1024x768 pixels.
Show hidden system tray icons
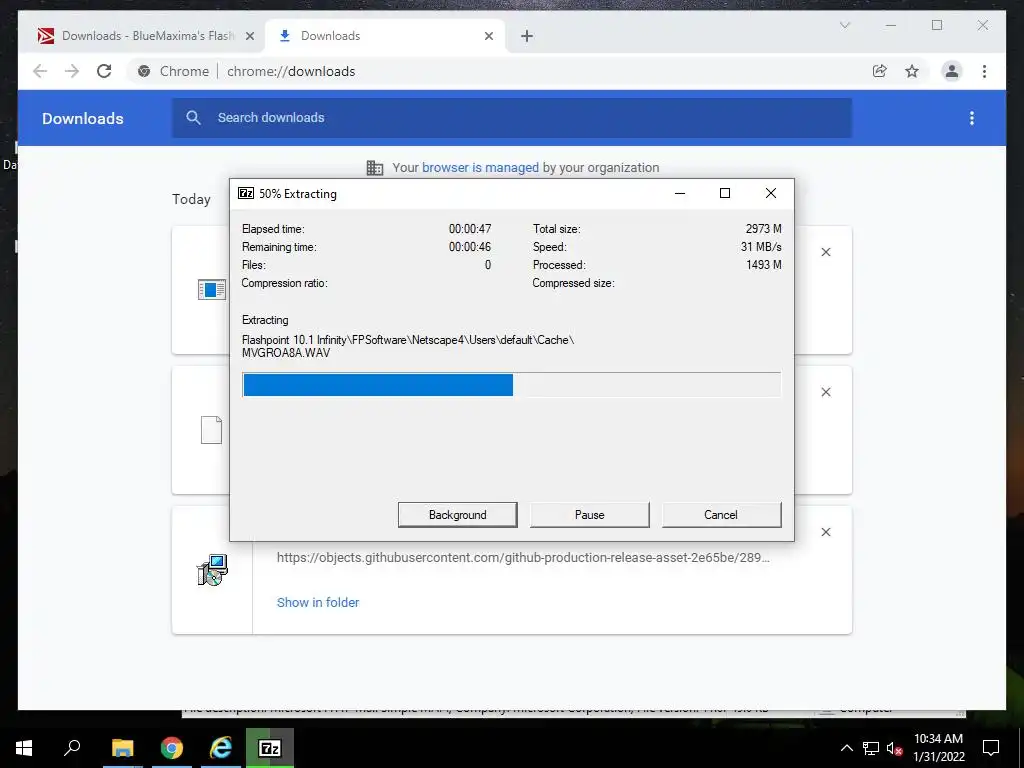point(846,748)
